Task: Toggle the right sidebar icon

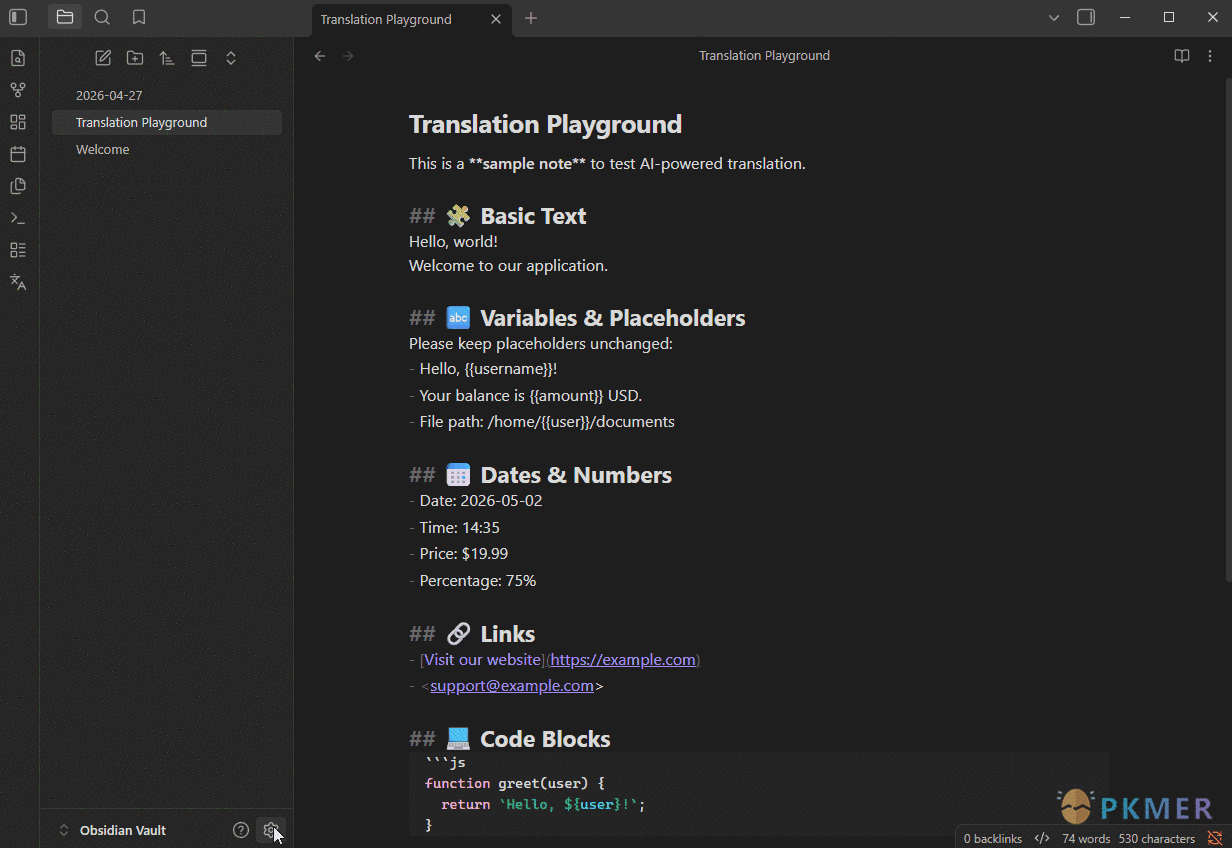Action: [x=1086, y=17]
